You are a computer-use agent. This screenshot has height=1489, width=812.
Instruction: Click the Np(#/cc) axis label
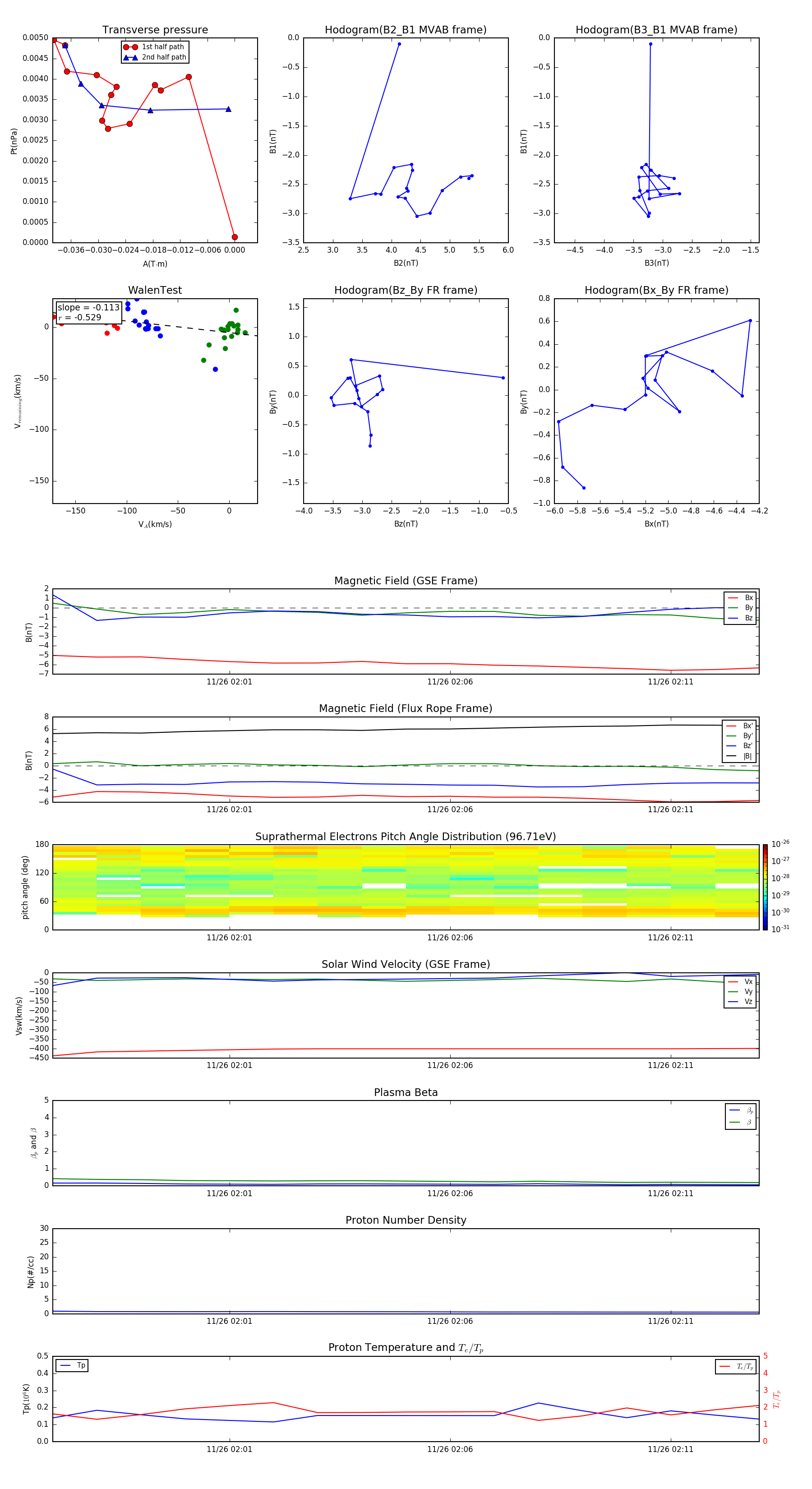pos(31,1272)
